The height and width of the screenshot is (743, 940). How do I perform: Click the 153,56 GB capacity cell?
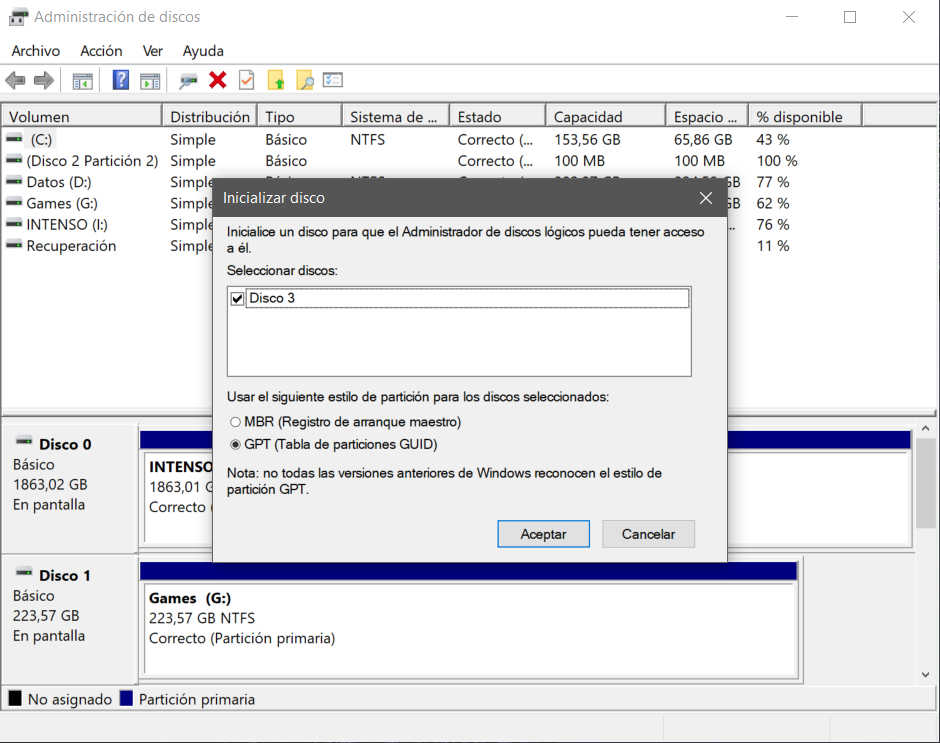(587, 140)
